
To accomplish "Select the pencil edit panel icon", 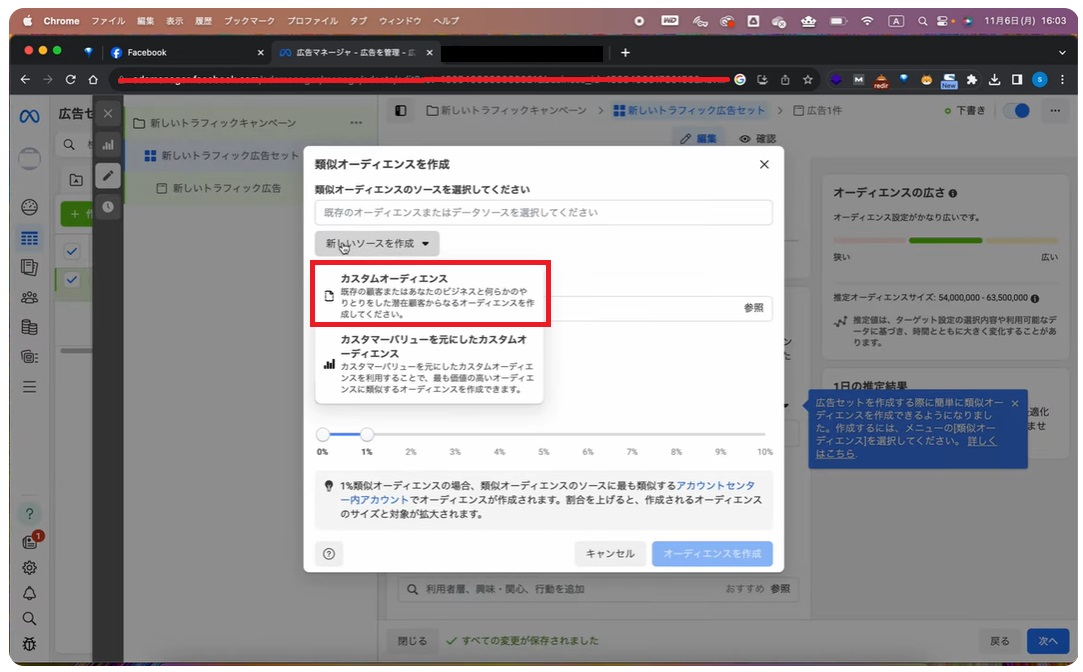I will point(108,176).
